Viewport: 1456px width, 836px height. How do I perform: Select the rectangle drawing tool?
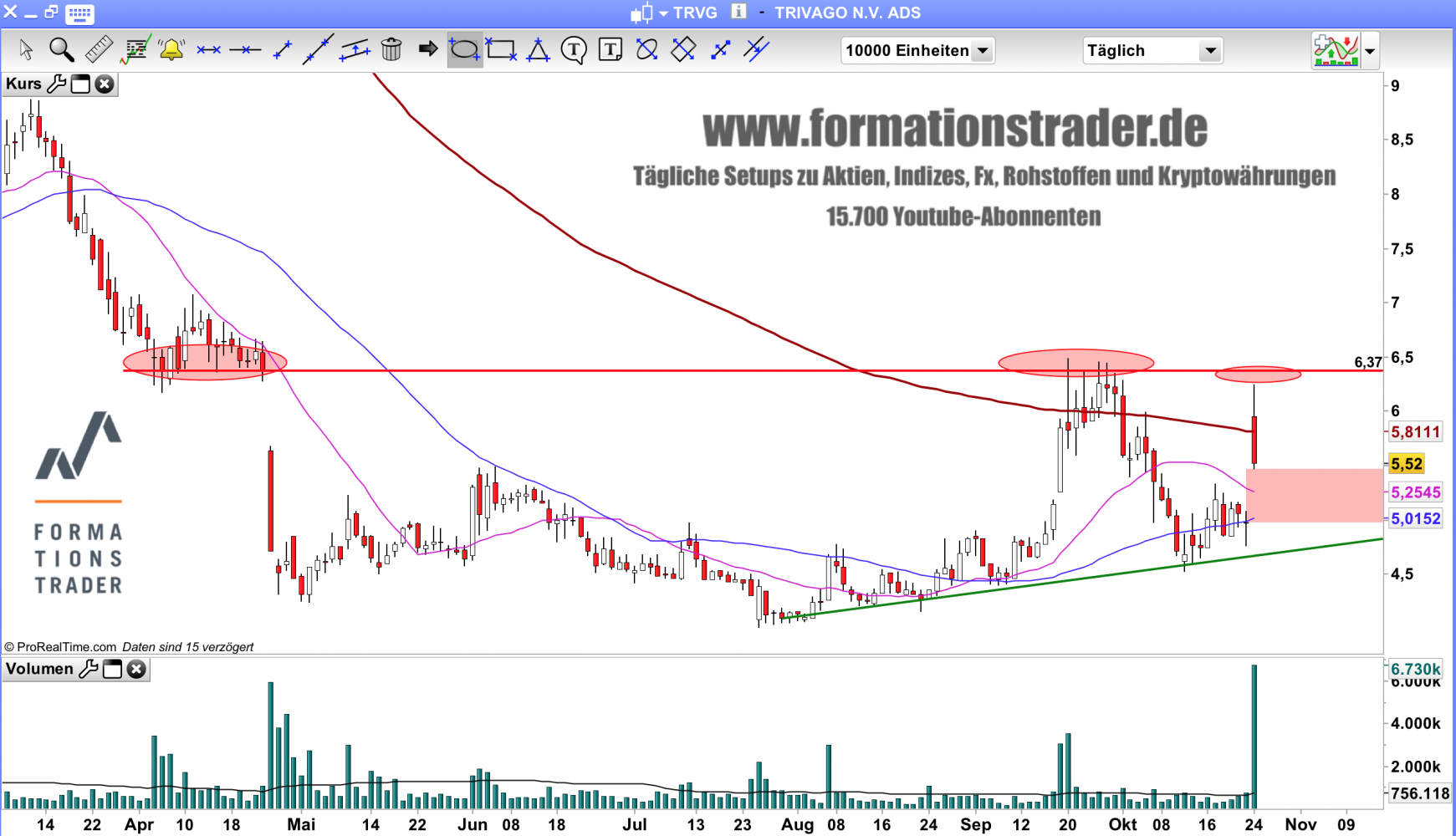tap(501, 50)
